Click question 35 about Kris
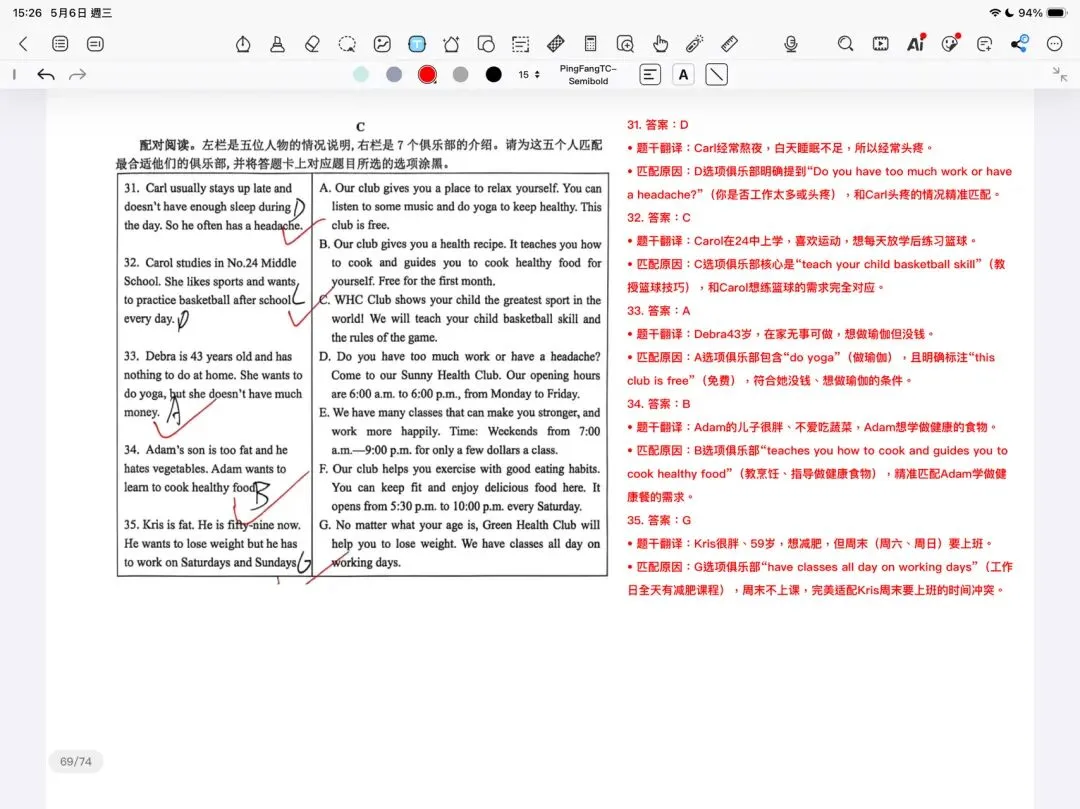Viewport: 1080px width, 809px height. pos(213,543)
